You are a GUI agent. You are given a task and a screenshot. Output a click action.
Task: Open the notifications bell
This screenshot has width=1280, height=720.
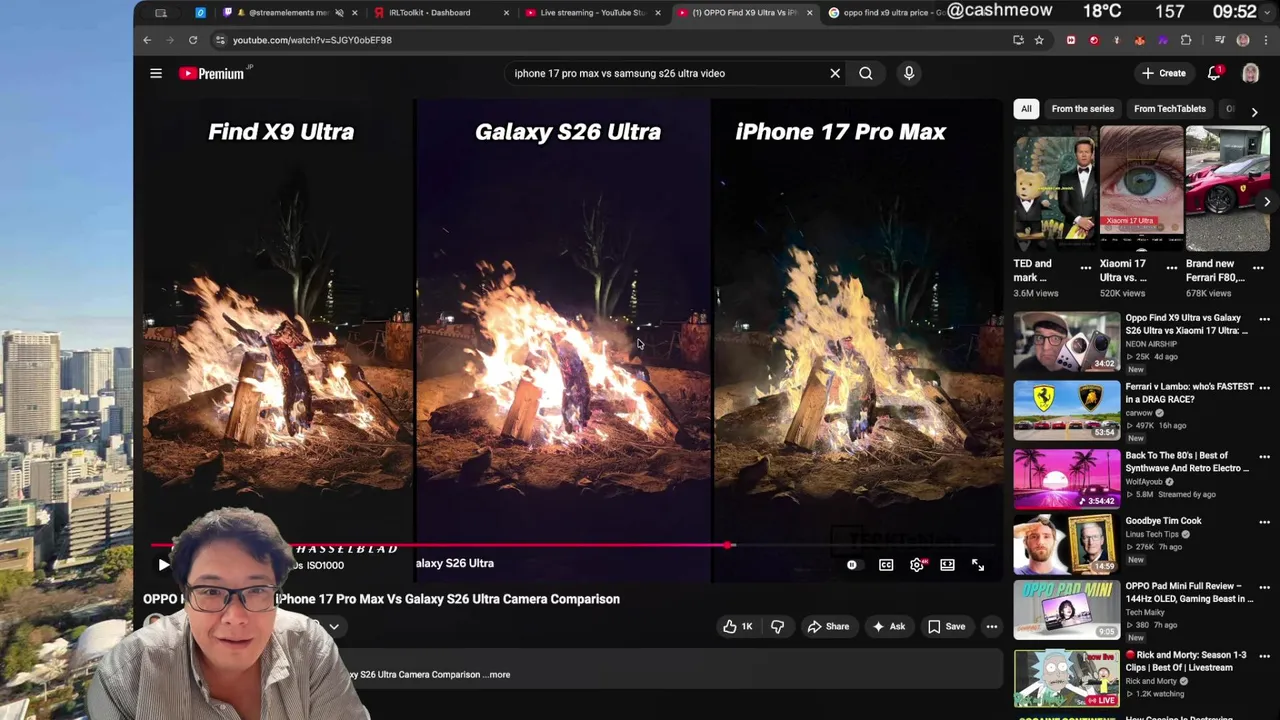coord(1214,73)
